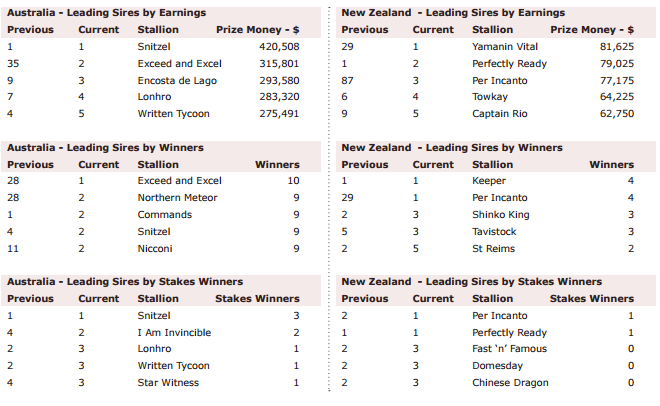Click Perfectly Ready in New Zealand earnings table
Viewport: 660px width, 406px height.
pos(509,64)
